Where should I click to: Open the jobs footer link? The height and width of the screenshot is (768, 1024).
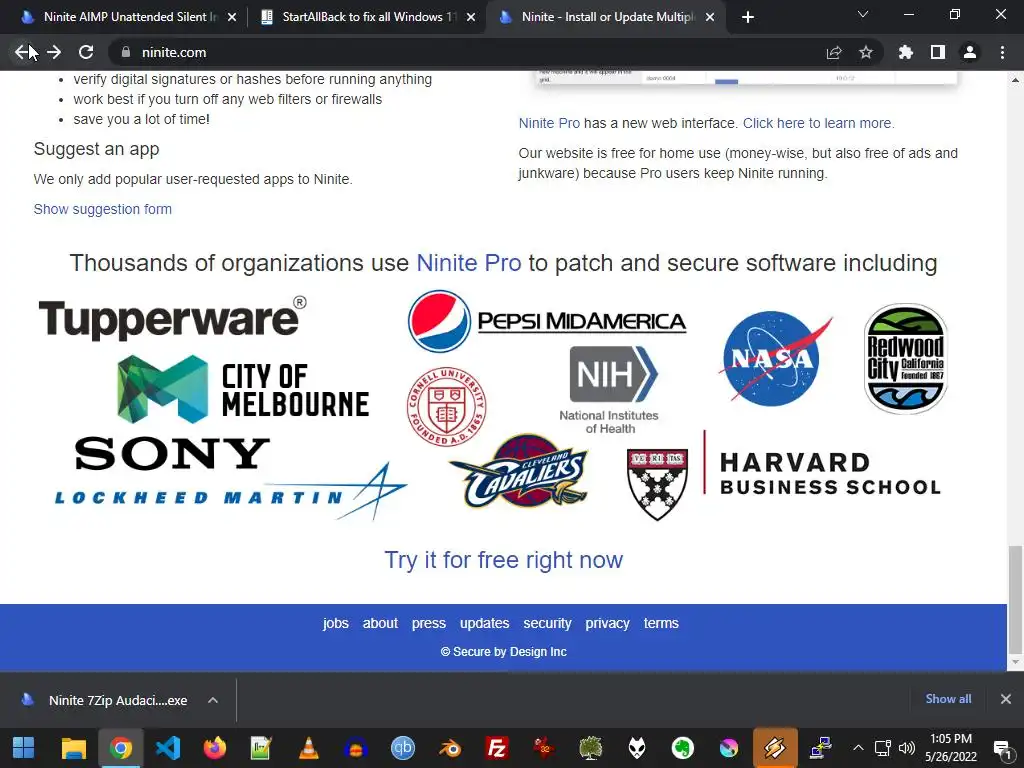(x=336, y=623)
